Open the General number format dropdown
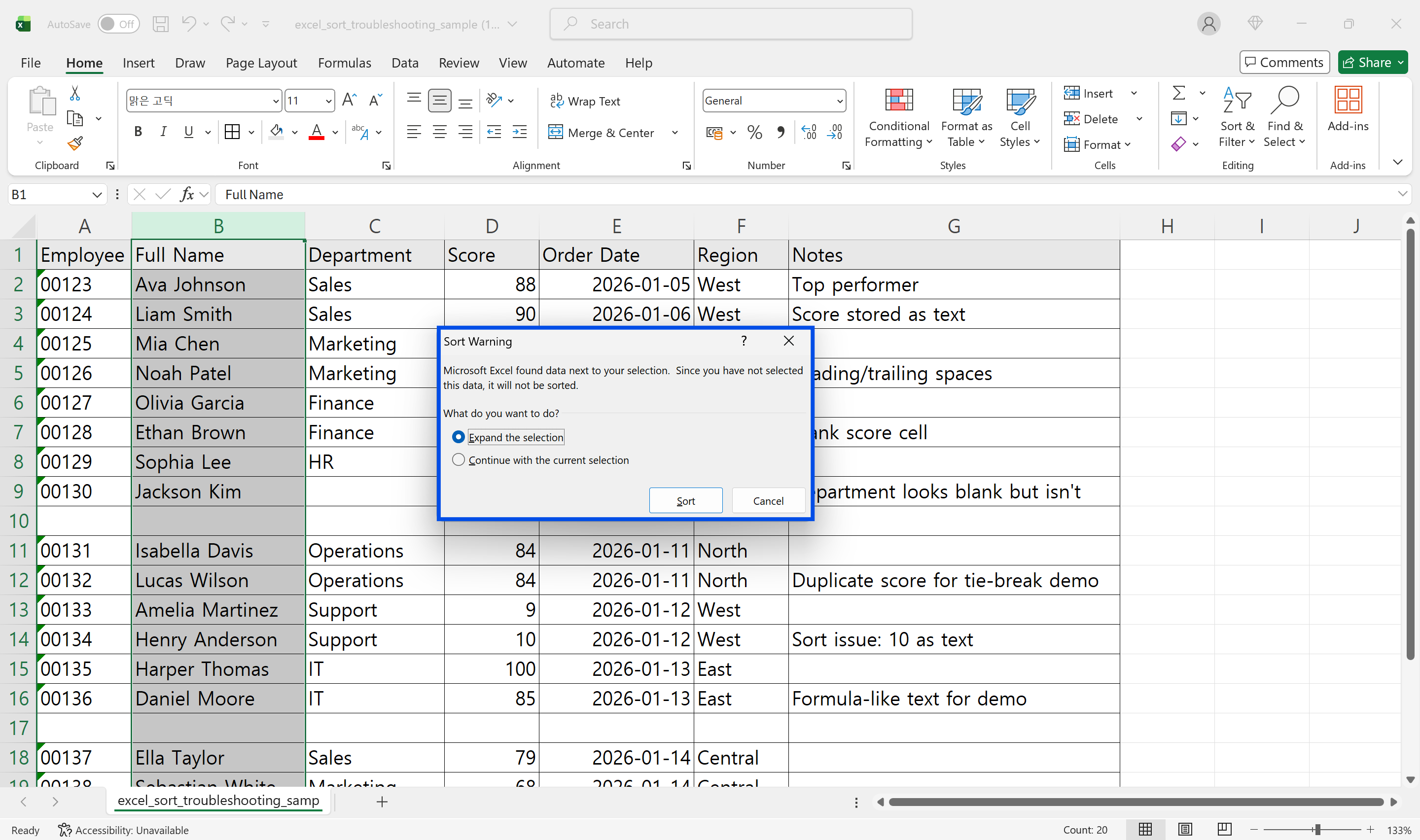Image resolution: width=1420 pixels, height=840 pixels. (x=839, y=102)
